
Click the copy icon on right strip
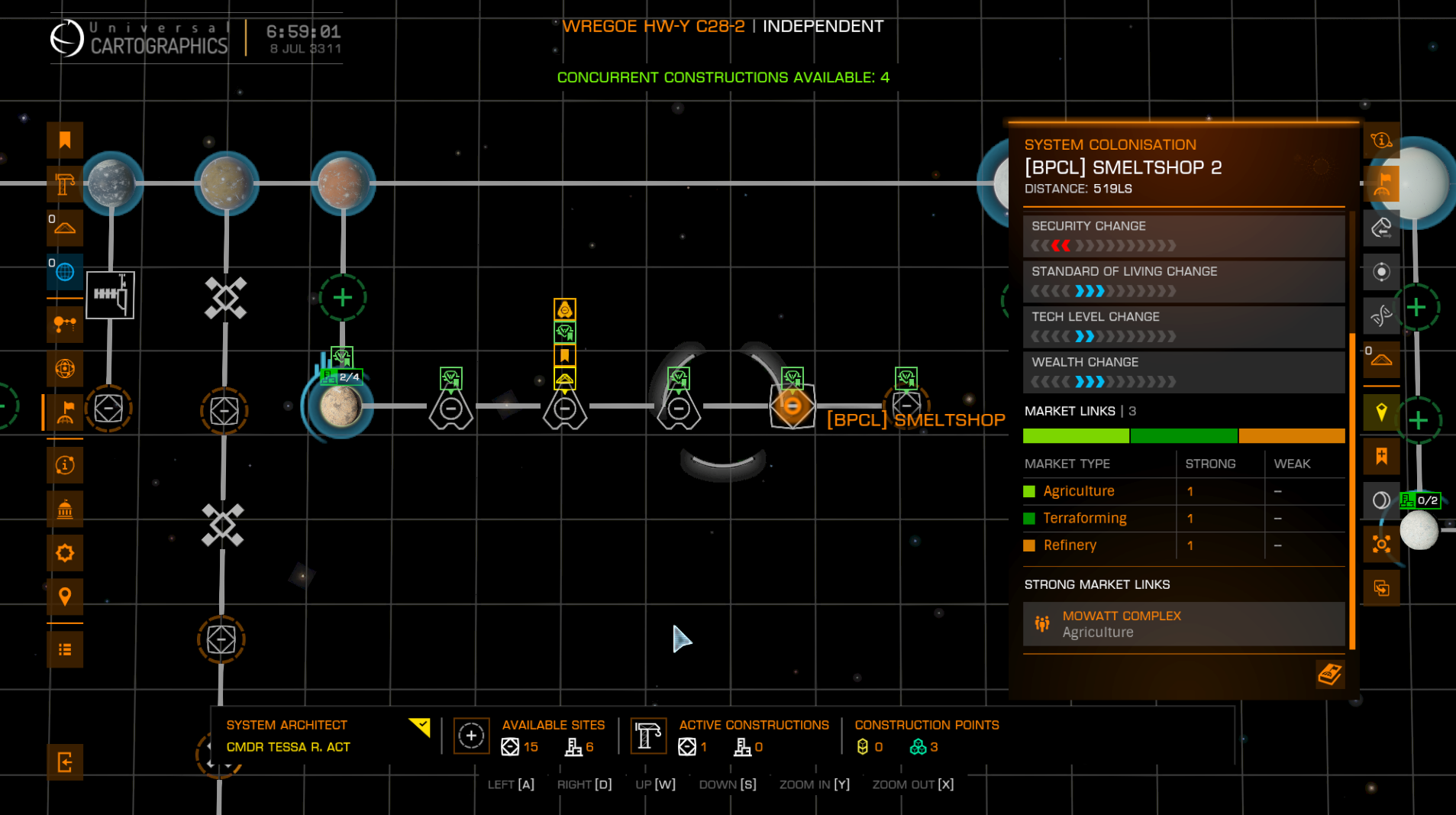1381,588
